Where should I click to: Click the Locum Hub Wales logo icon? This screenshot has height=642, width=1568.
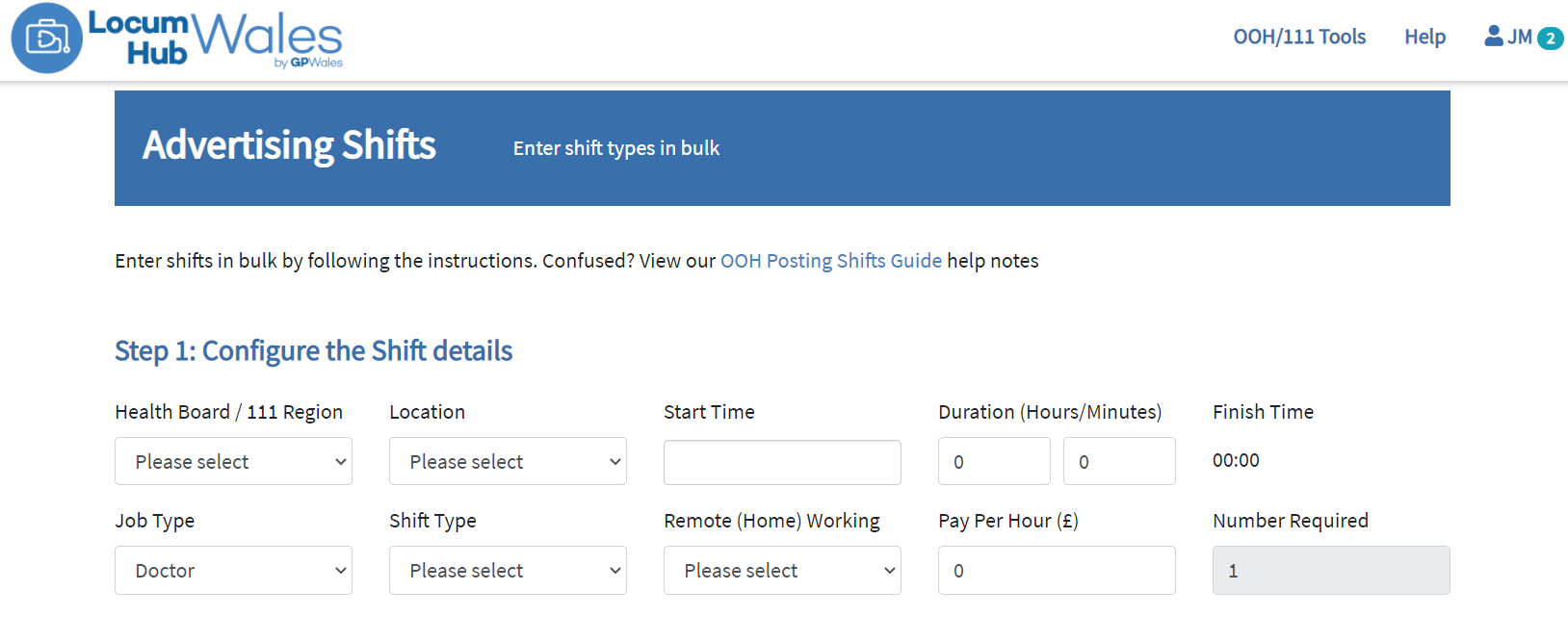(x=46, y=39)
